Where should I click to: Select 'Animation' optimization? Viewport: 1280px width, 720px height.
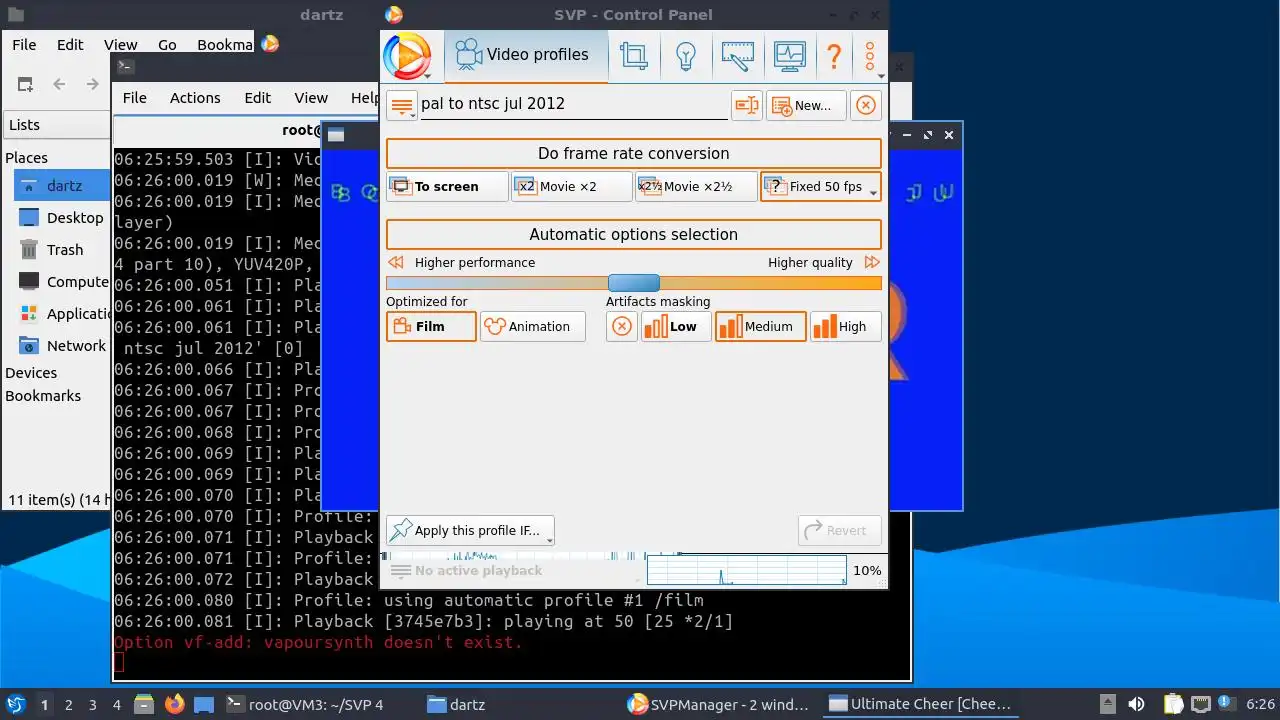[x=533, y=326]
